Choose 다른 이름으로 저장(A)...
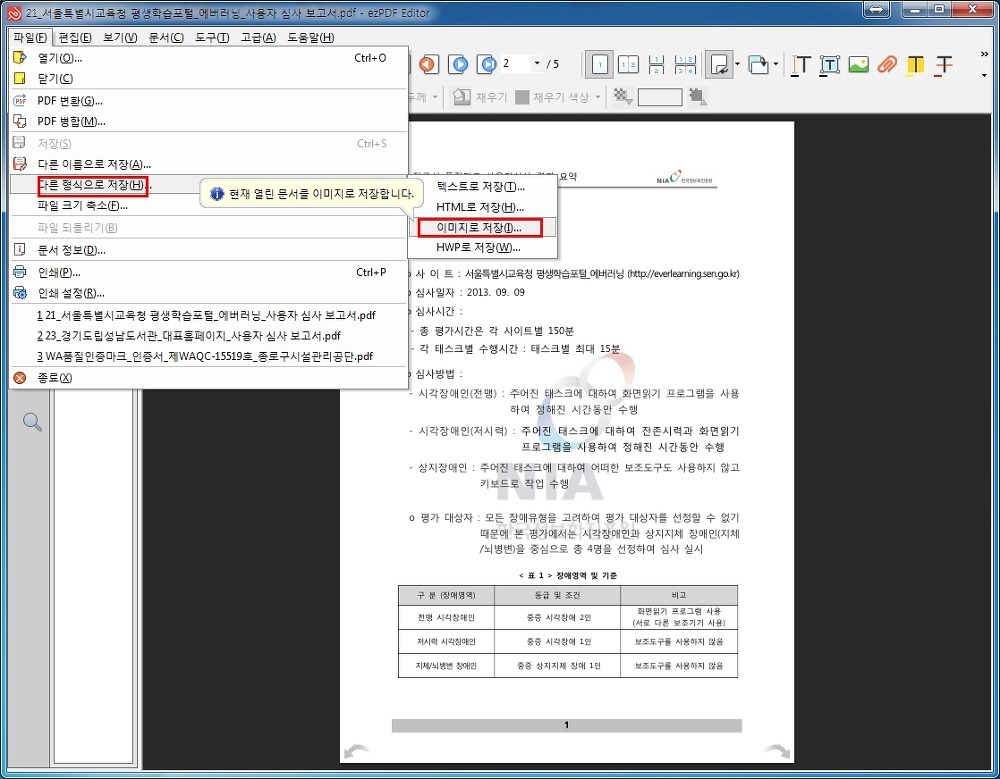1000x779 pixels. click(209, 165)
